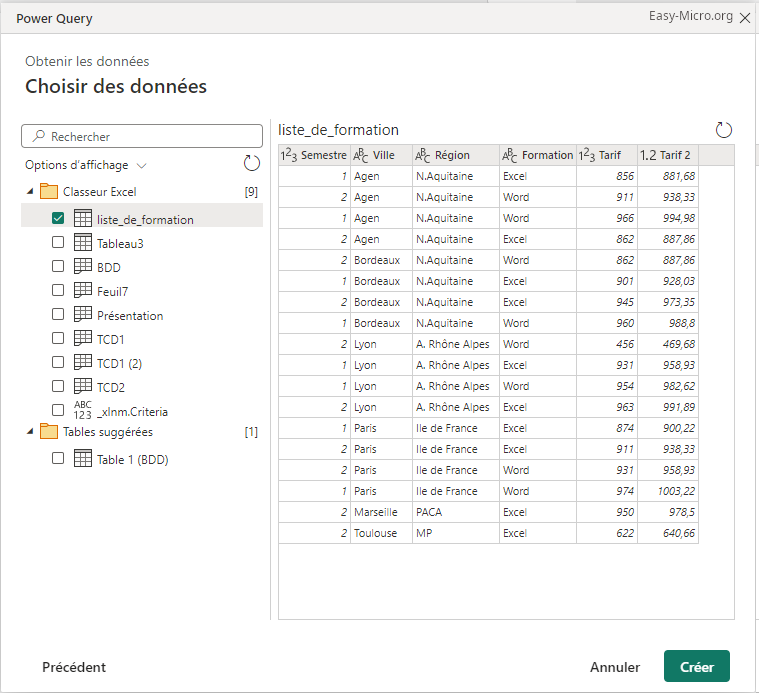The width and height of the screenshot is (759, 693).
Task: Click the Toulouse cell
Action: (381, 533)
